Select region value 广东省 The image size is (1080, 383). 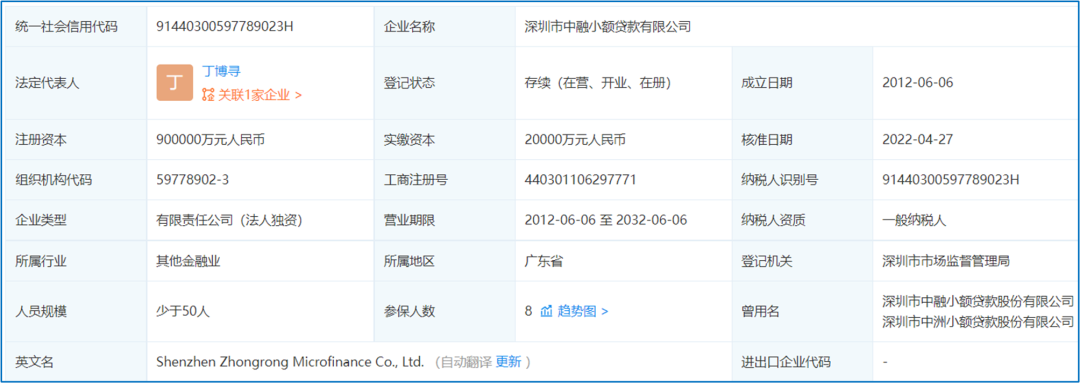pyautogui.click(x=544, y=261)
